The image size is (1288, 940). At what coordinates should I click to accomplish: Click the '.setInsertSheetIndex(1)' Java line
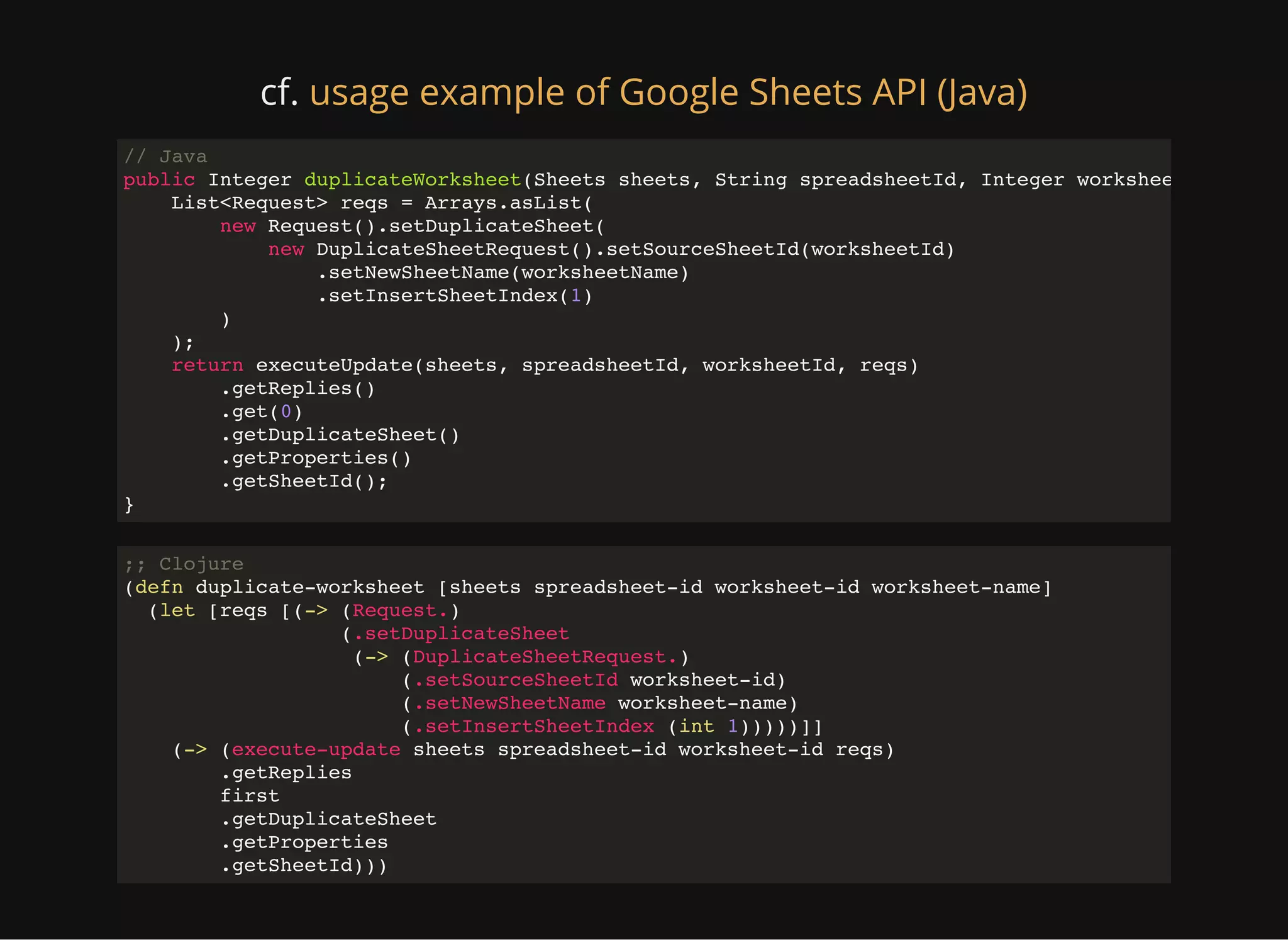455,296
